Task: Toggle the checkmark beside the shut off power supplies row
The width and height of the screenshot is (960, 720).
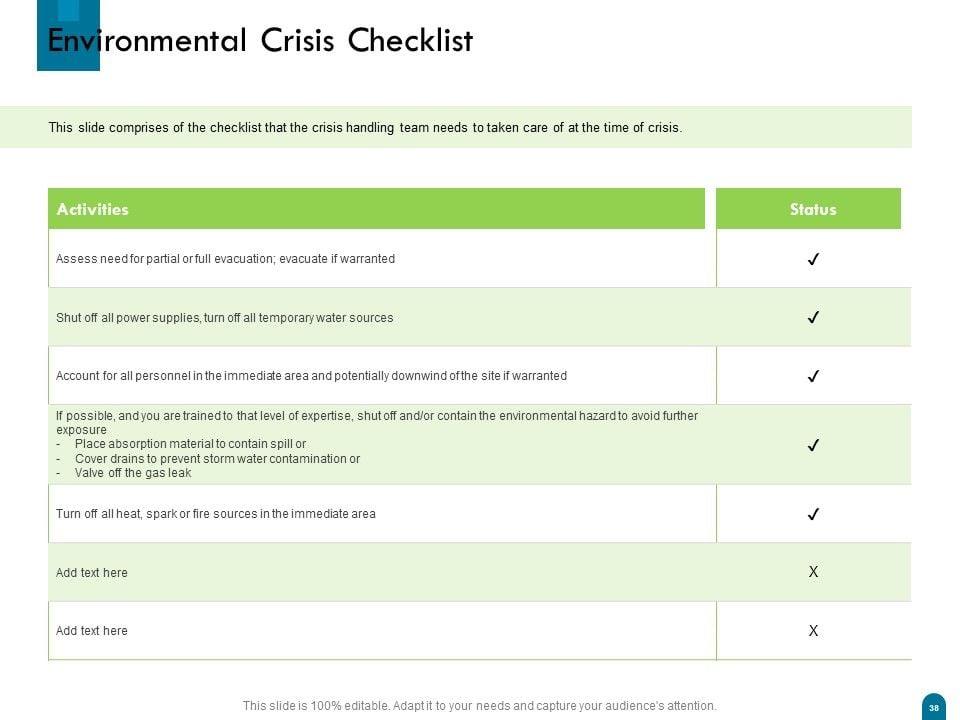Action: point(813,318)
